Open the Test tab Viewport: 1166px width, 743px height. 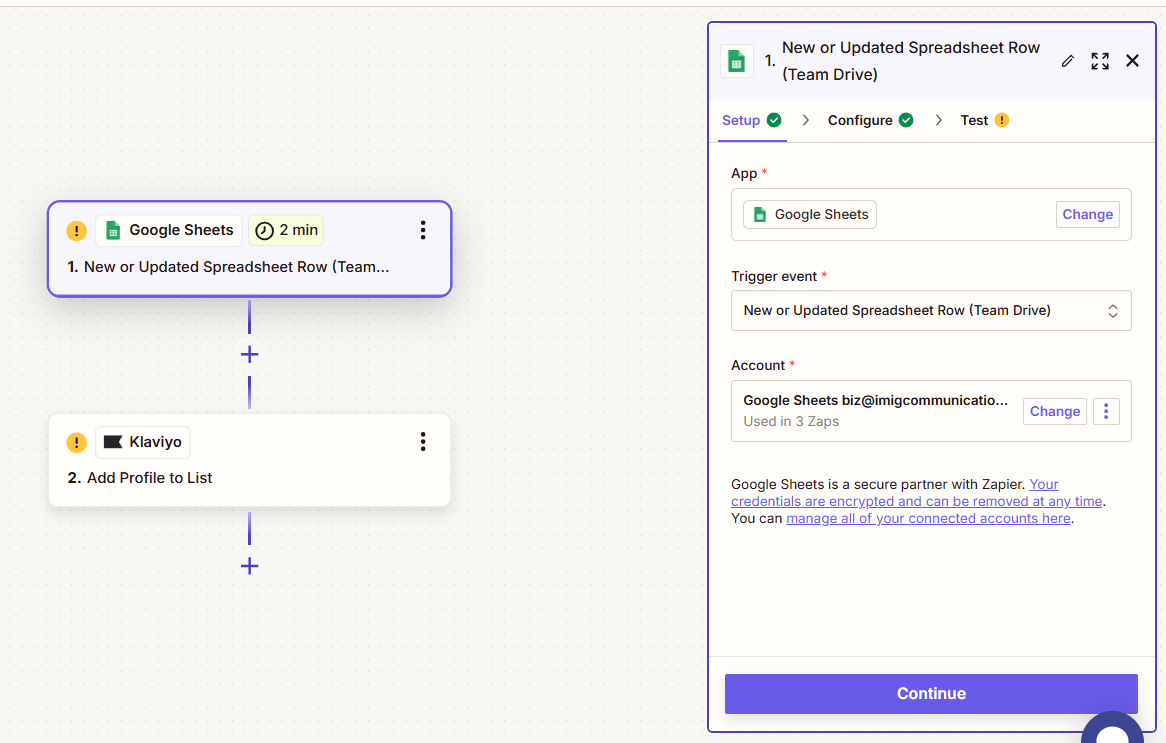[x=974, y=120]
